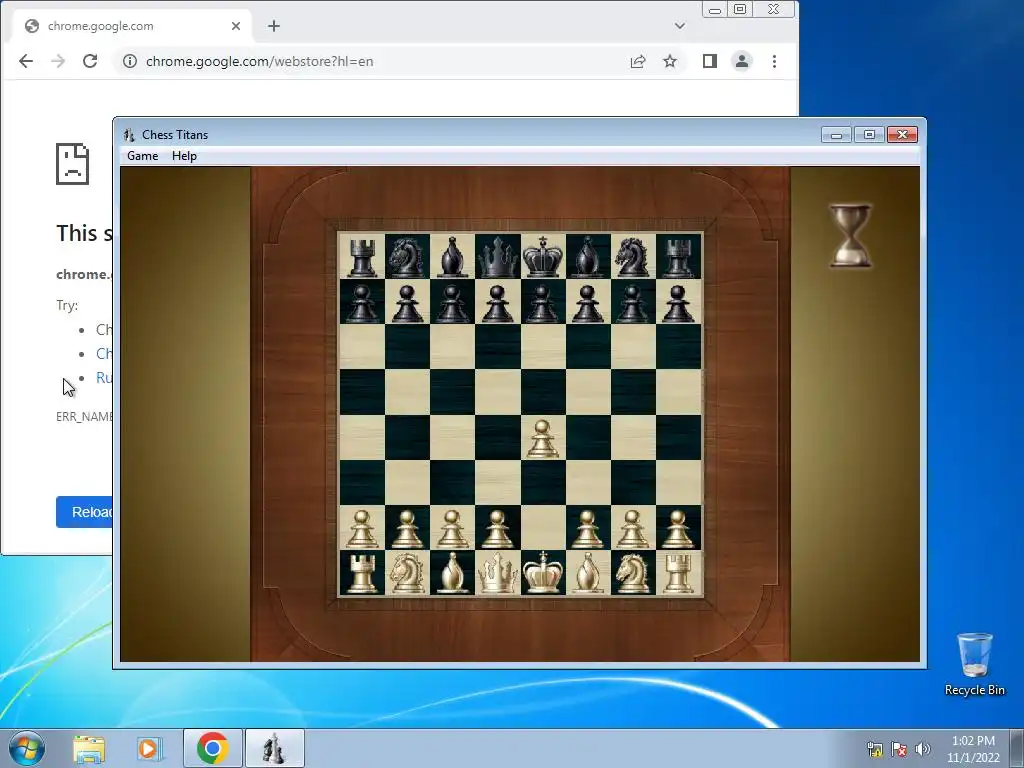Click the black knight on b8
The width and height of the screenshot is (1024, 768).
(x=407, y=257)
